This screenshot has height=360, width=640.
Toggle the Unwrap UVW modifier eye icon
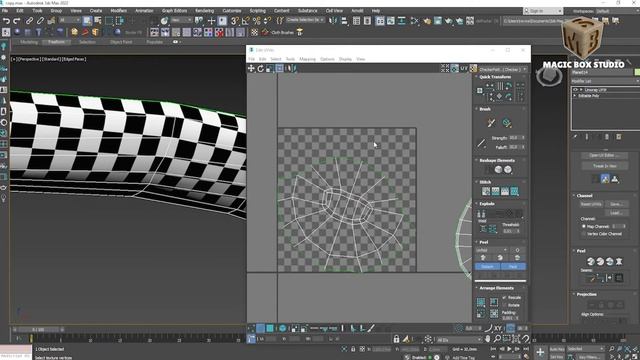point(576,89)
